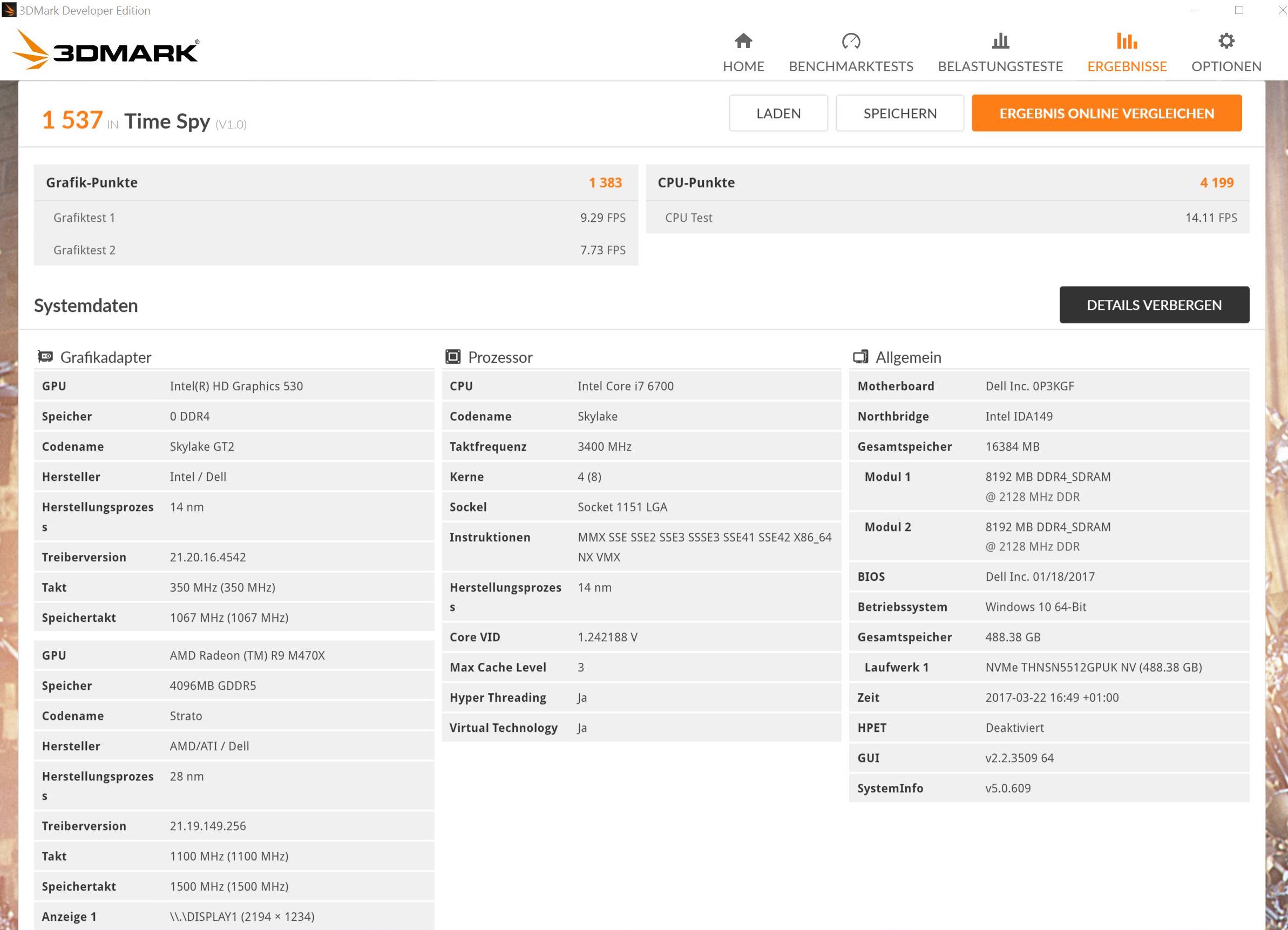This screenshot has width=1288, height=930.
Task: Click the Instruktionen MMX SSE list
Action: (x=704, y=547)
